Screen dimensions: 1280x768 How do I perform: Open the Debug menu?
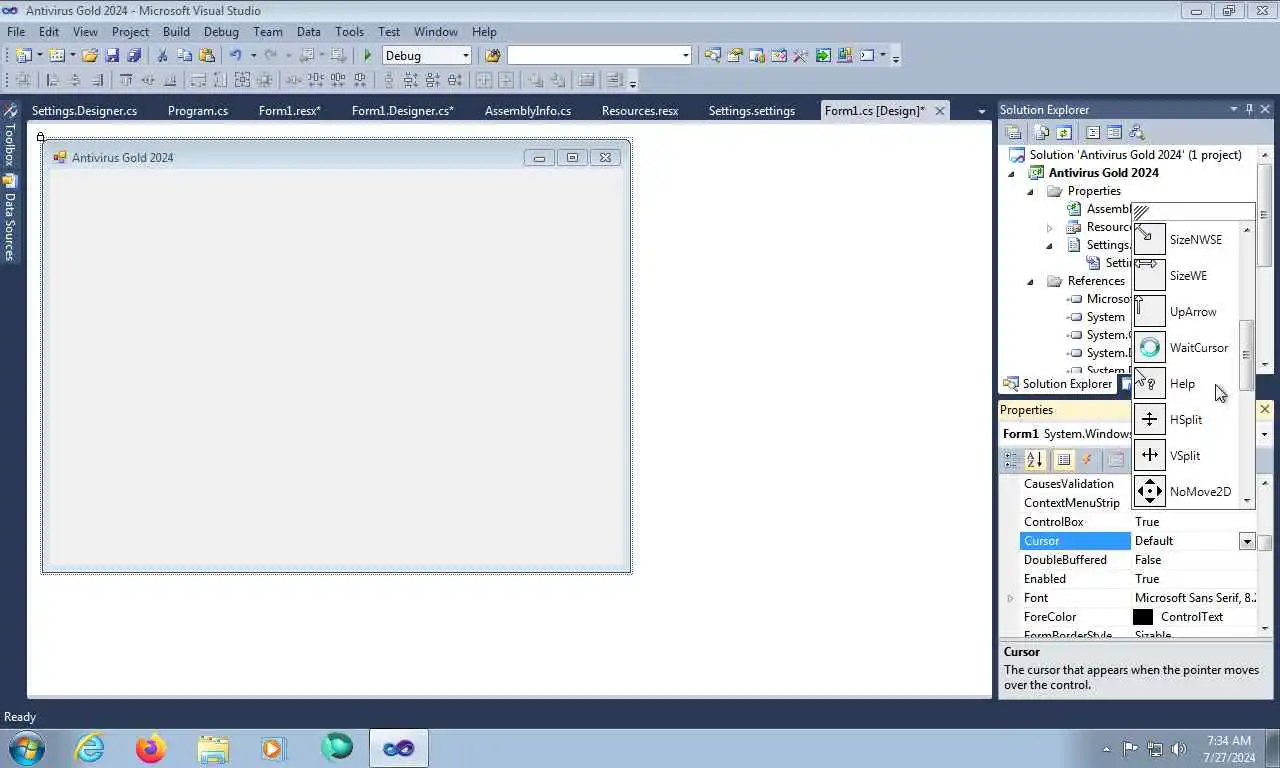tap(221, 32)
